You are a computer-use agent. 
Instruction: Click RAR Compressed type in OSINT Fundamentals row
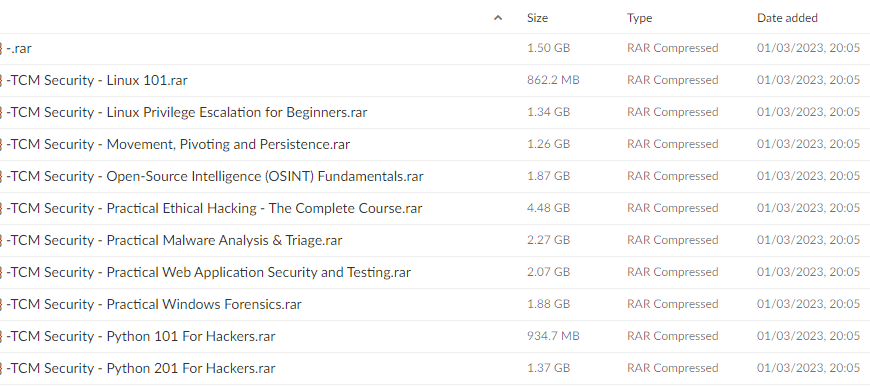[672, 176]
